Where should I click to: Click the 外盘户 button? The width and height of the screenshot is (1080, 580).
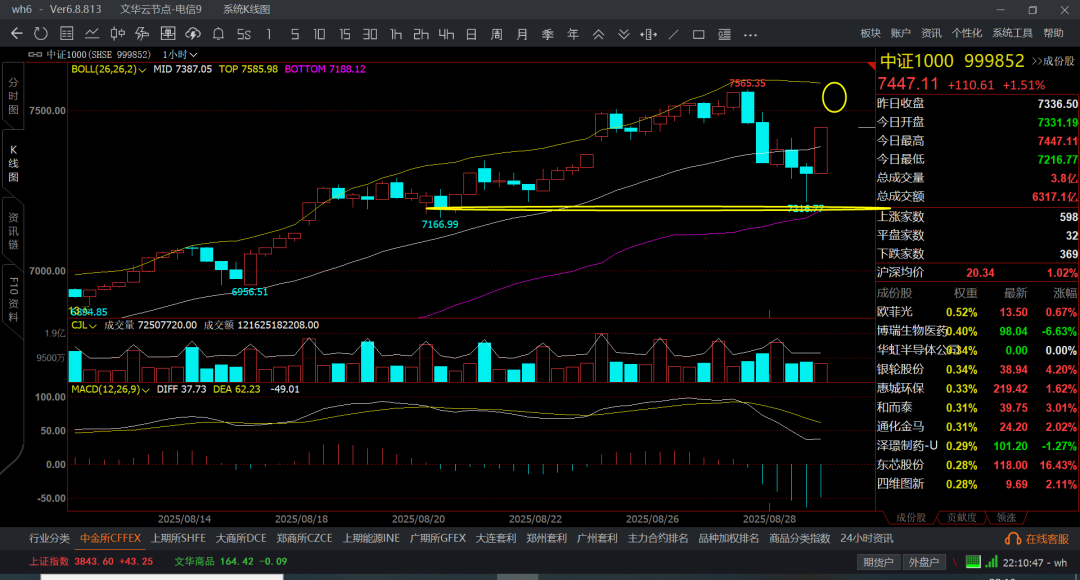coord(923,562)
